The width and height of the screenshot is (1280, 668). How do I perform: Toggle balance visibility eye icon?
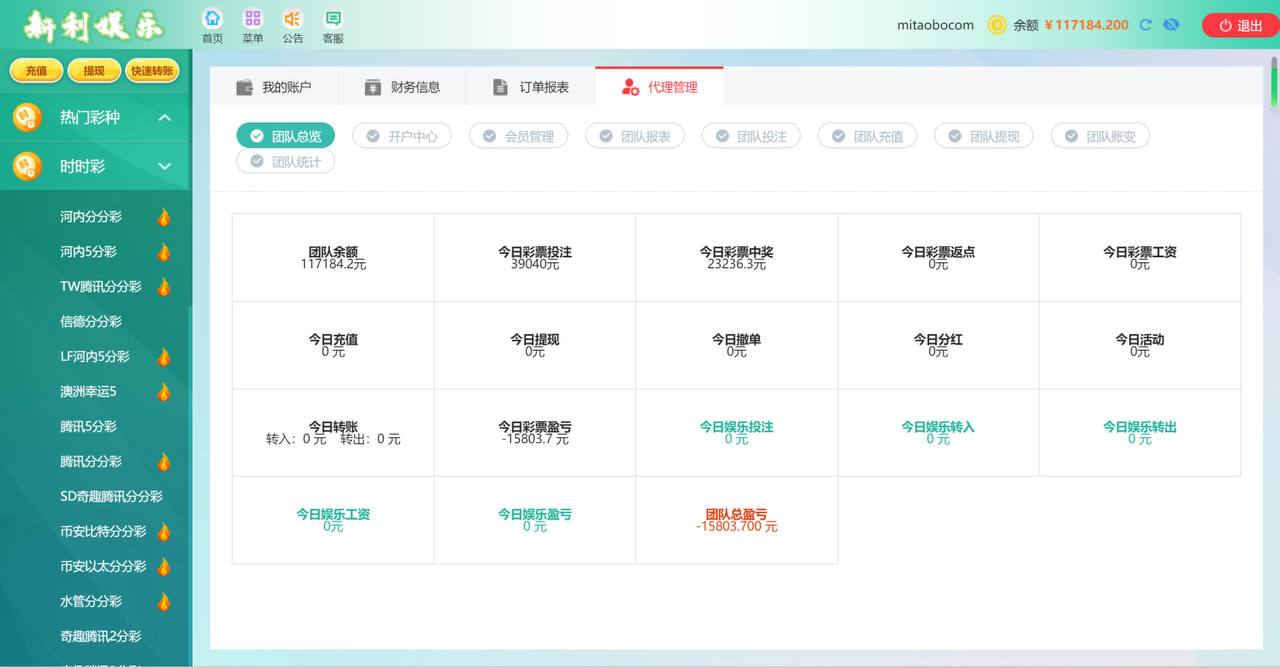[x=1171, y=25]
